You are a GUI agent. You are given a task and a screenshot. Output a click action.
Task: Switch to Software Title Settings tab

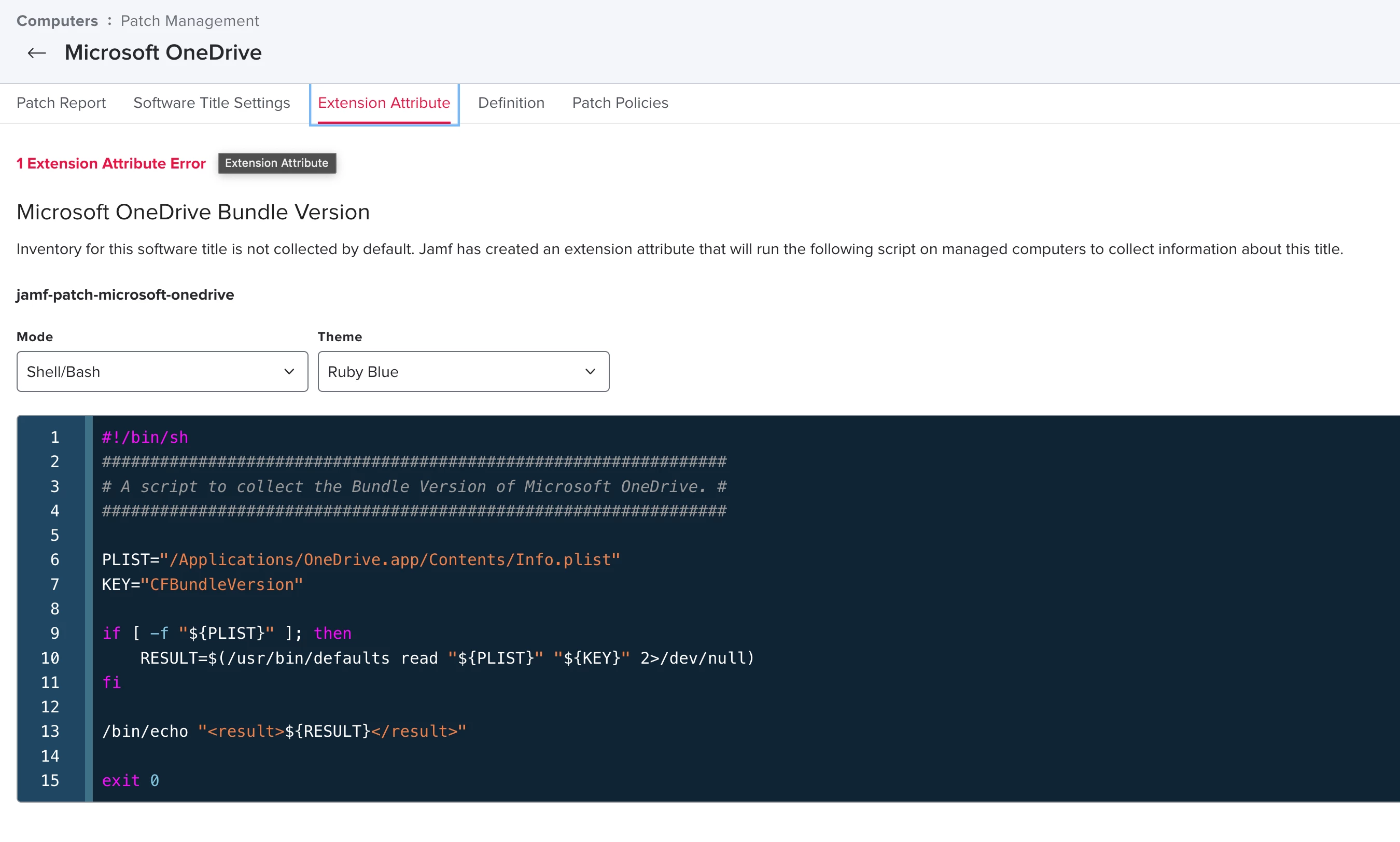(x=212, y=103)
